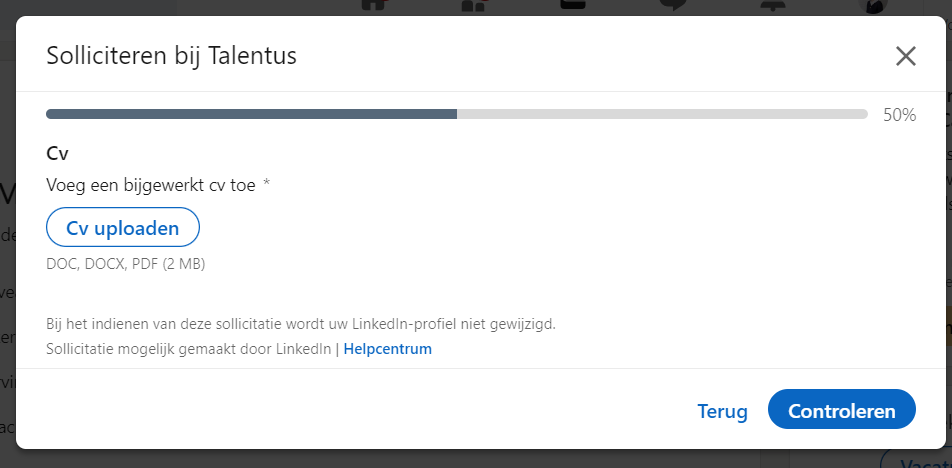Screen dimensions: 952x468
Task: Click the 'Voeg een bijgewerkt cv toe' label
Action: click(151, 185)
